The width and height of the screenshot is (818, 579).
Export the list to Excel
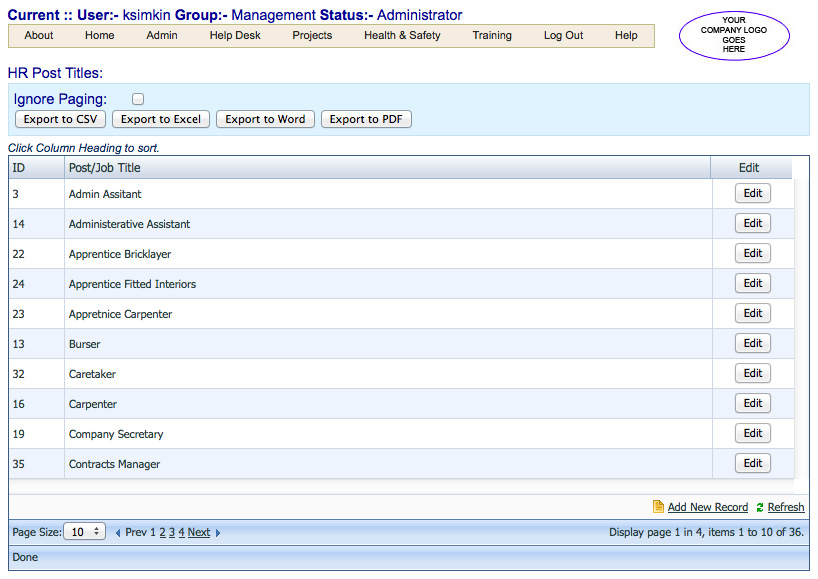(x=160, y=119)
